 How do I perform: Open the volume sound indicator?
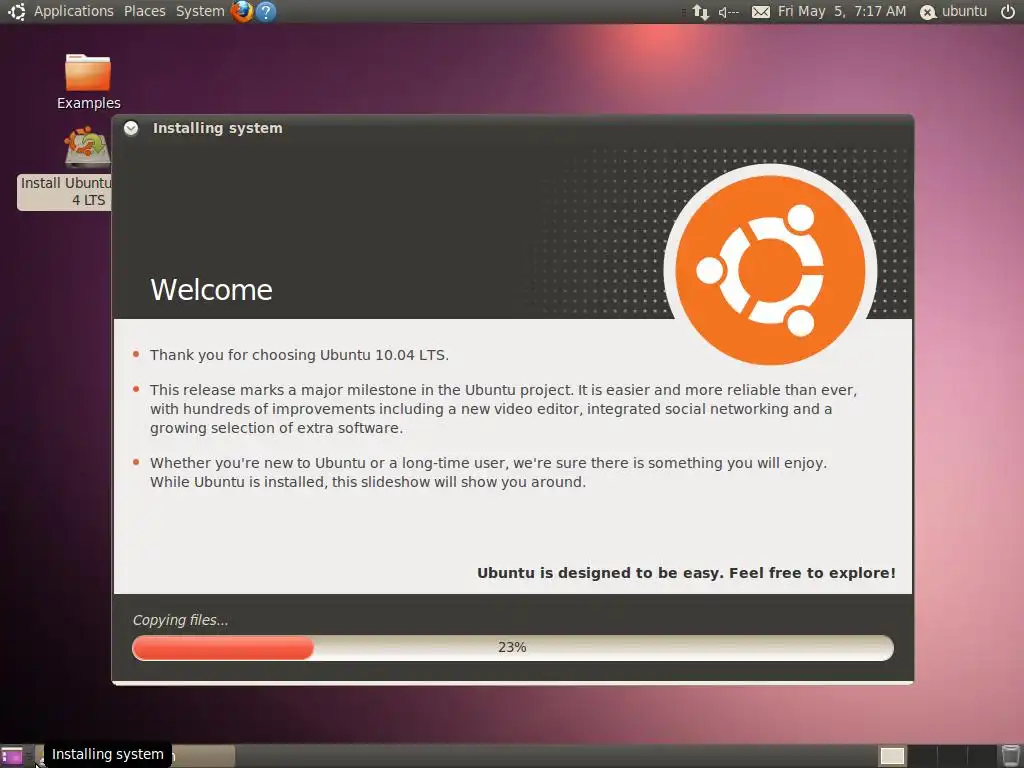[x=729, y=12]
